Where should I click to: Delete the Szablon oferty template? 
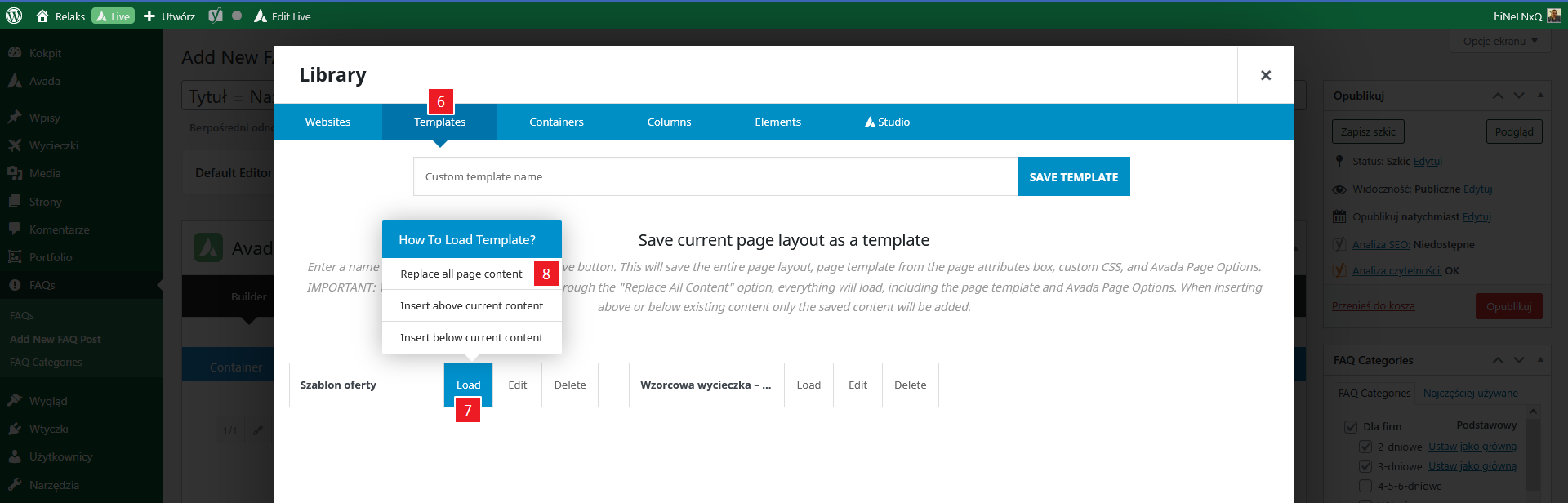[x=570, y=385]
